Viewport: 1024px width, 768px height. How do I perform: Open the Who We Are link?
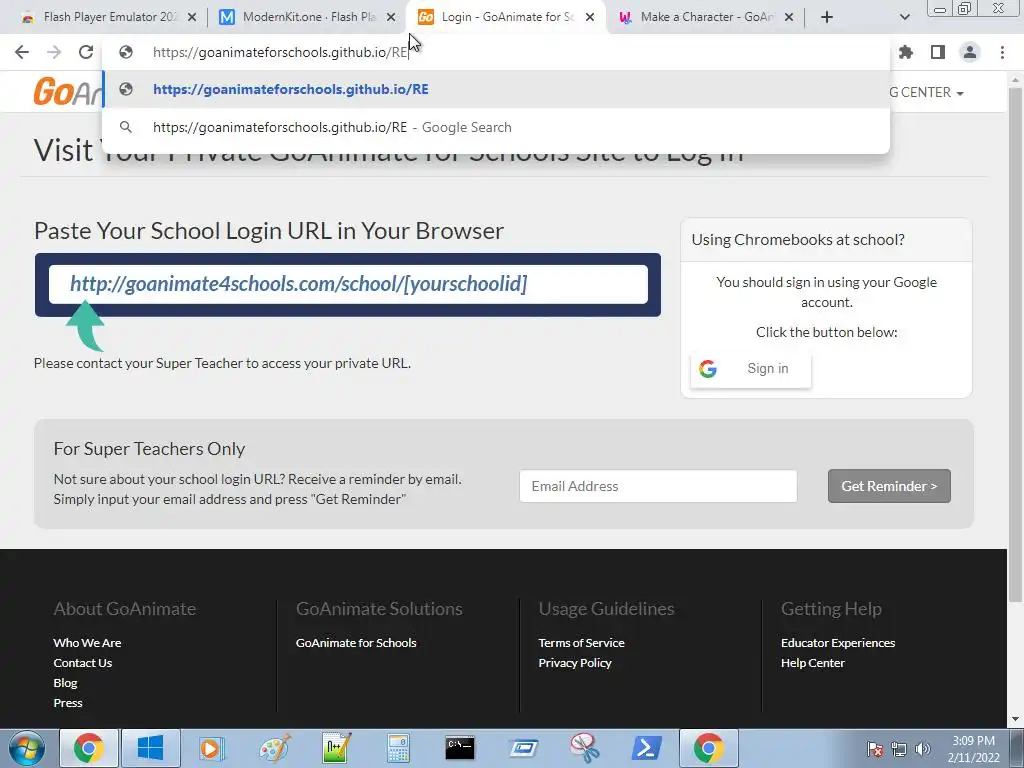click(88, 643)
